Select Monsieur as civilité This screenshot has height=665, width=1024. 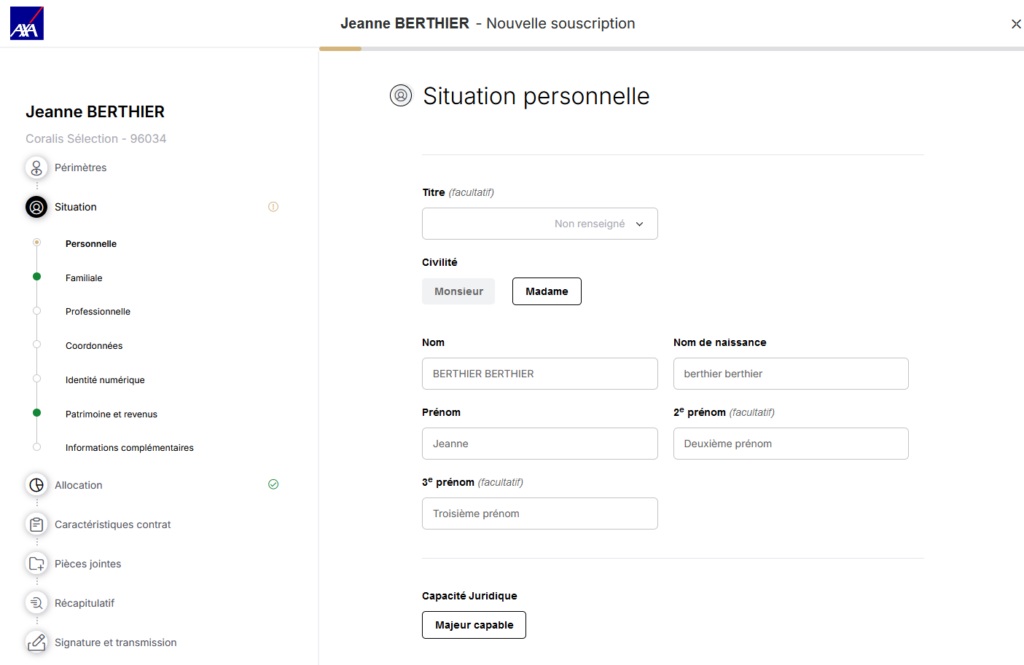(458, 291)
